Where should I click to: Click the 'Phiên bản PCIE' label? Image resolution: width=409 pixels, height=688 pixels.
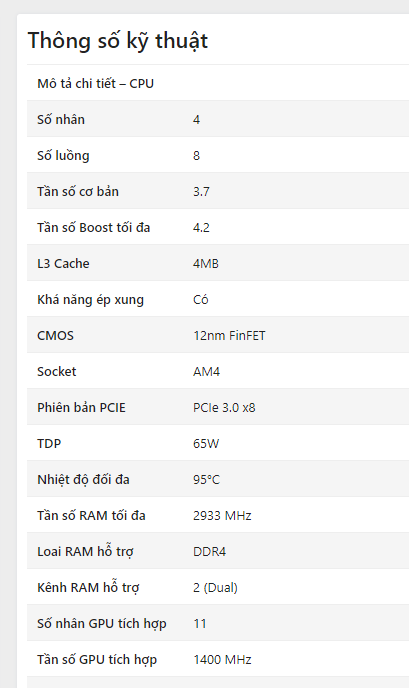click(81, 408)
